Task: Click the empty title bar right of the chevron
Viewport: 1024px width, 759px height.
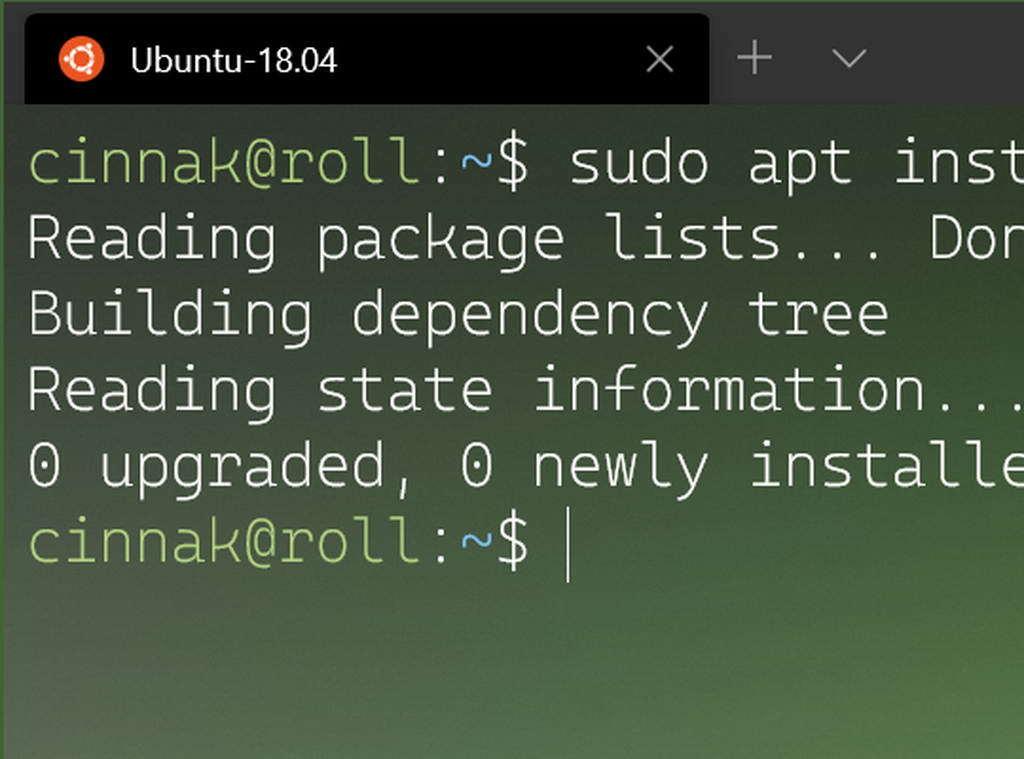Action: (950, 55)
